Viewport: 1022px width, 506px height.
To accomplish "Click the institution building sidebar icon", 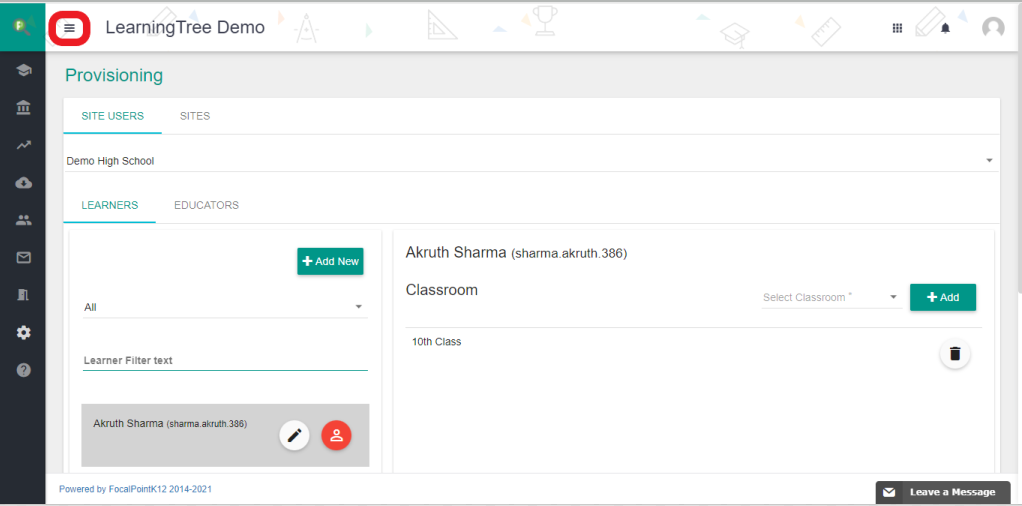I will [23, 107].
